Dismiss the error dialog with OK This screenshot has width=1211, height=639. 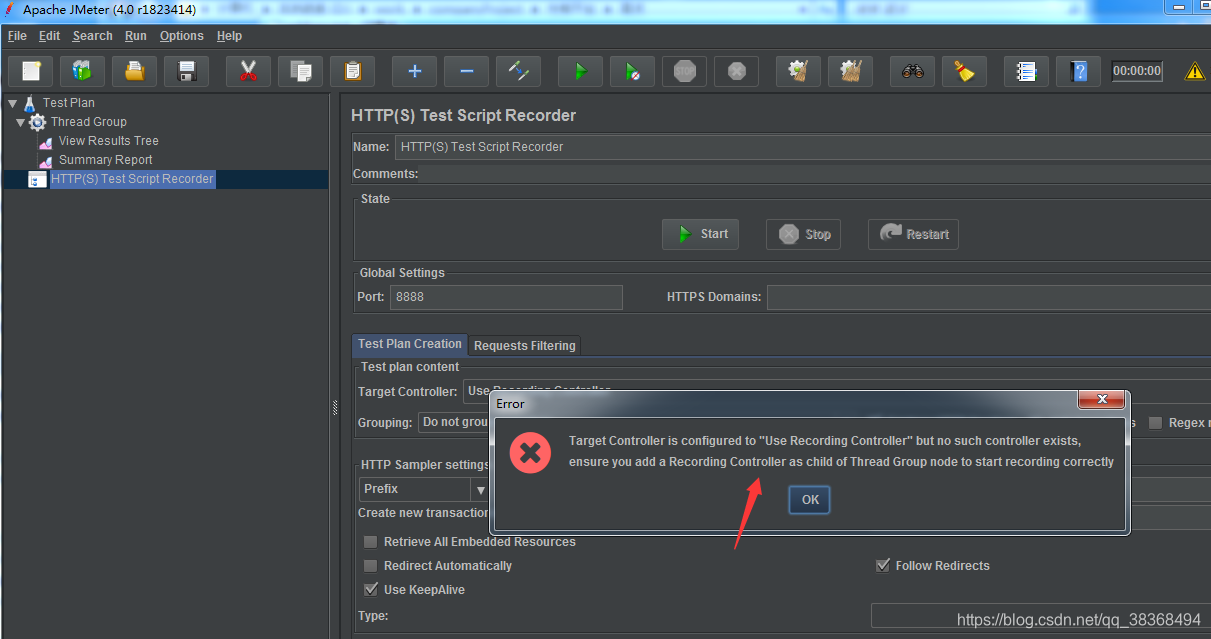coord(808,499)
